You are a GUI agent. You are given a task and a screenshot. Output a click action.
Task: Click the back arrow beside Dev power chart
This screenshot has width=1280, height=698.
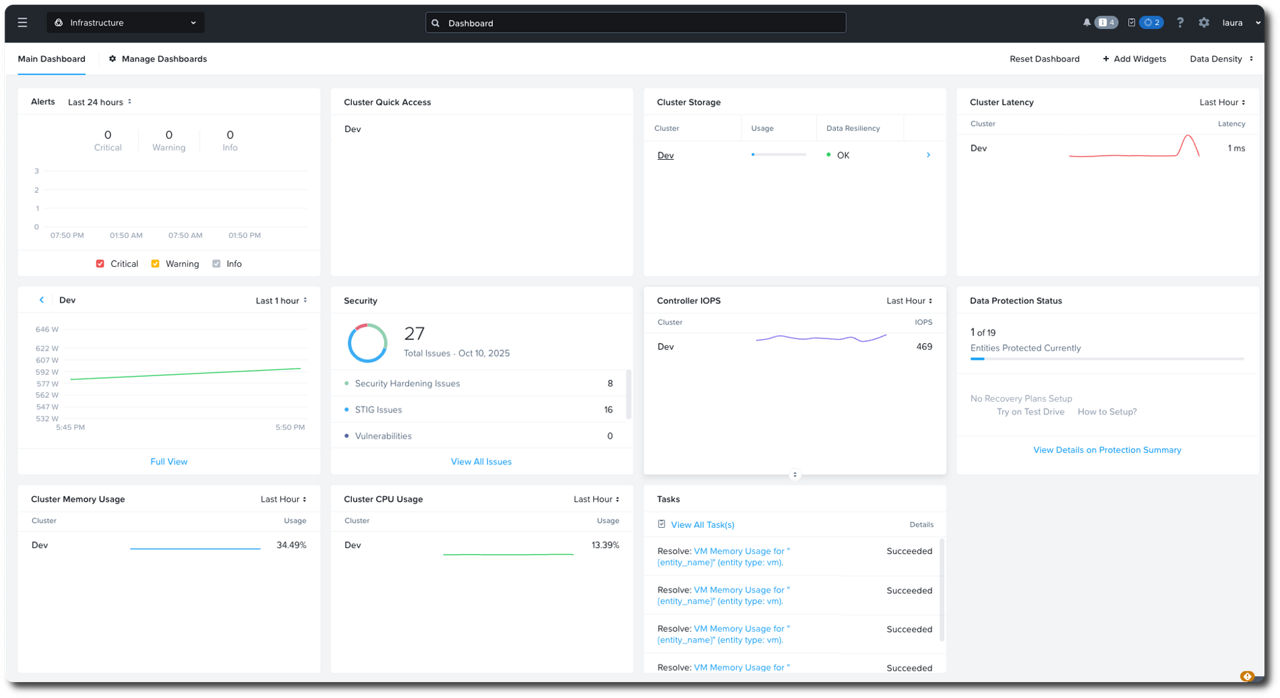pos(42,300)
